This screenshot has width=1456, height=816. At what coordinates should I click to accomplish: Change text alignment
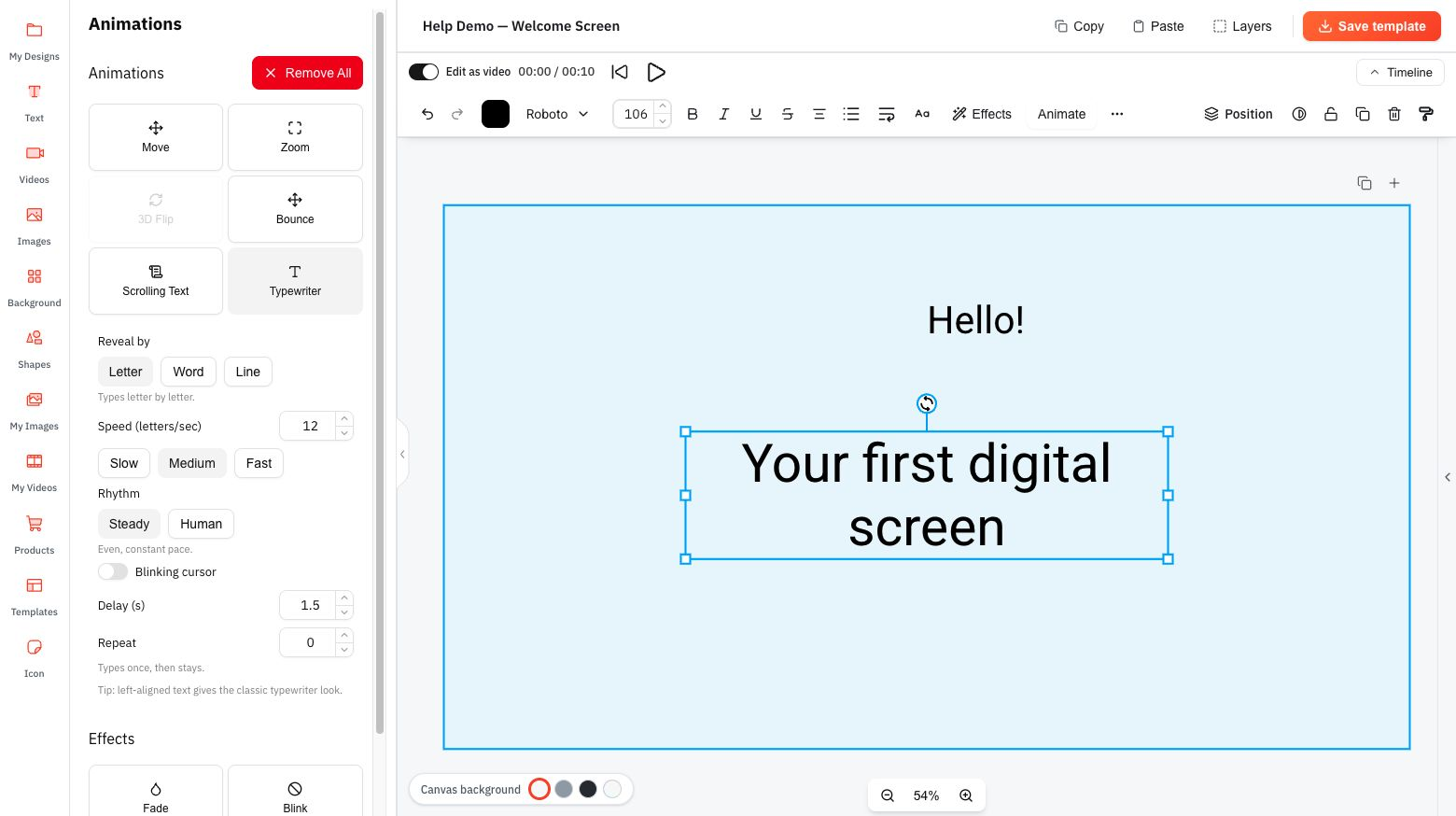click(819, 114)
